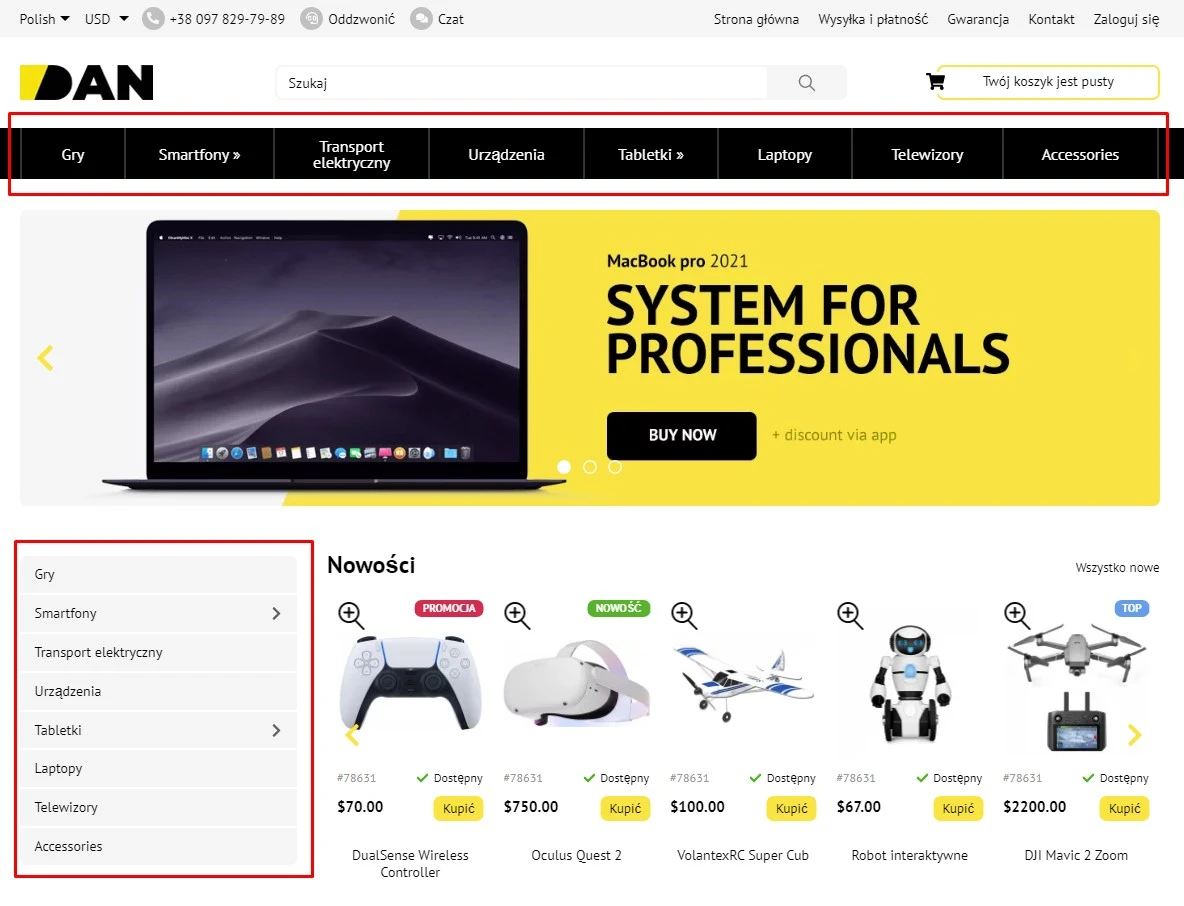The image size is (1184, 906).
Task: Click the search magnifier icon
Action: 806,83
